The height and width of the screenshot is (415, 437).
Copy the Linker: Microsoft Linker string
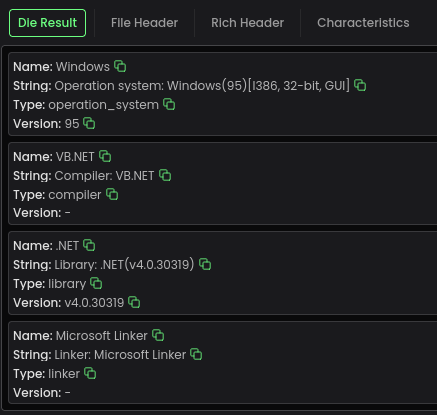[x=196, y=354]
